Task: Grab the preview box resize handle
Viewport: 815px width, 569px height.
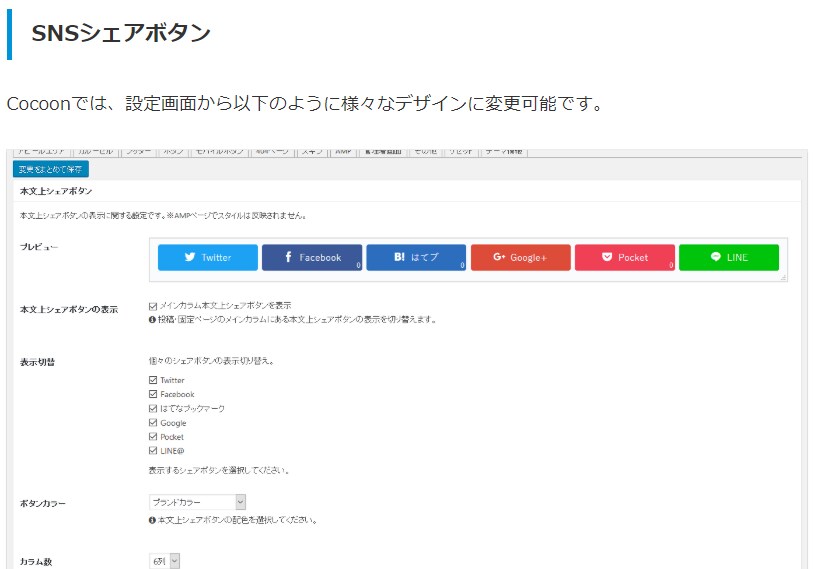Action: coord(783,277)
